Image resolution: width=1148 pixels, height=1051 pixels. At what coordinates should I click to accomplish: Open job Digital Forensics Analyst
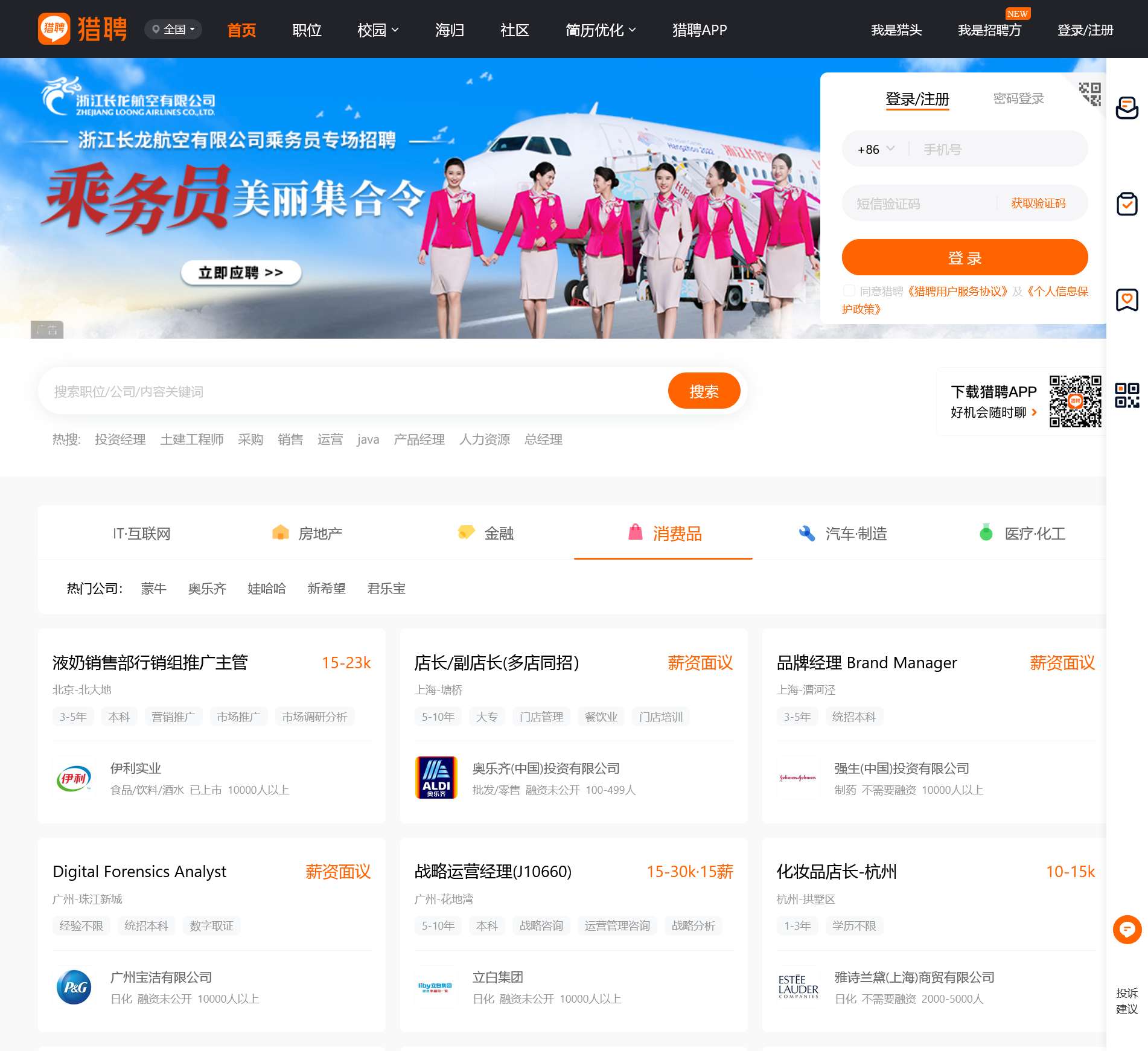[x=139, y=871]
